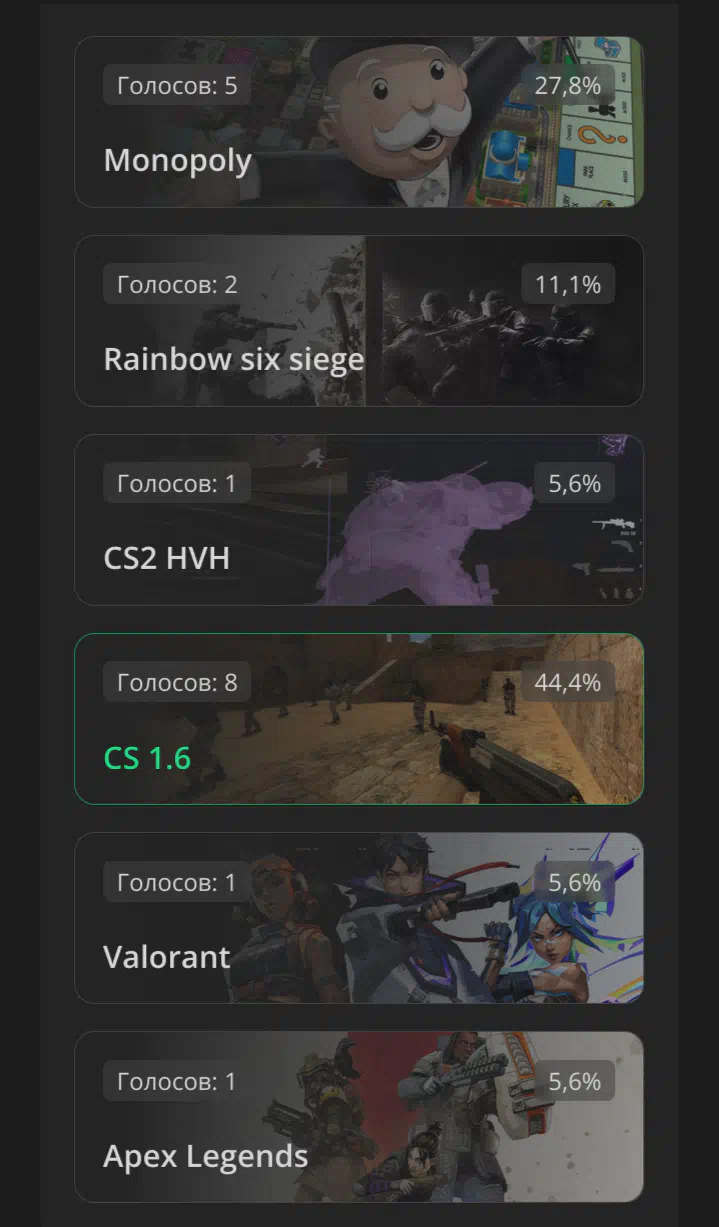Viewport: 719px width, 1227px height.
Task: Open the Valorant poll option
Action: [359, 918]
